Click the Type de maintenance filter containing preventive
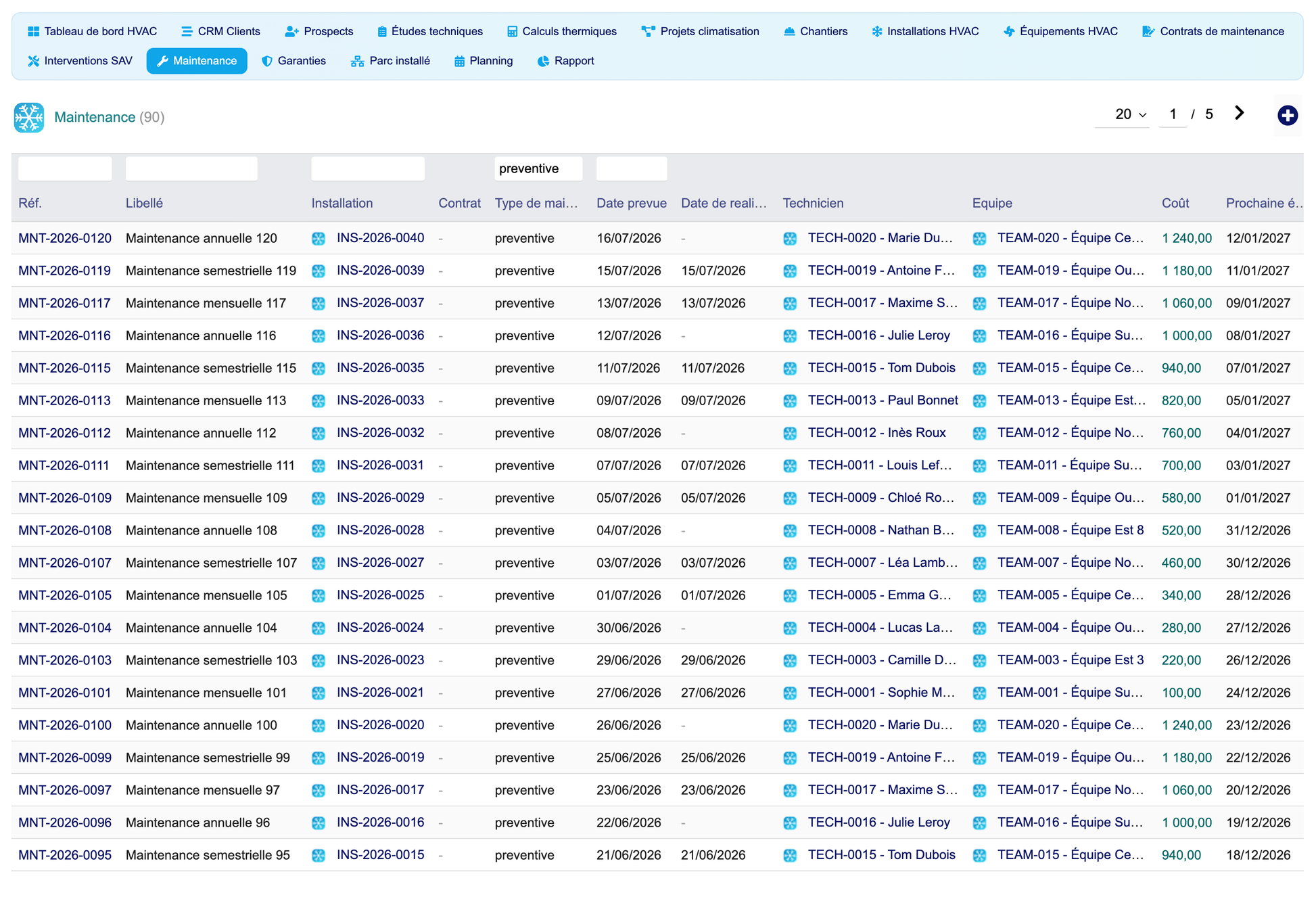 (x=538, y=168)
